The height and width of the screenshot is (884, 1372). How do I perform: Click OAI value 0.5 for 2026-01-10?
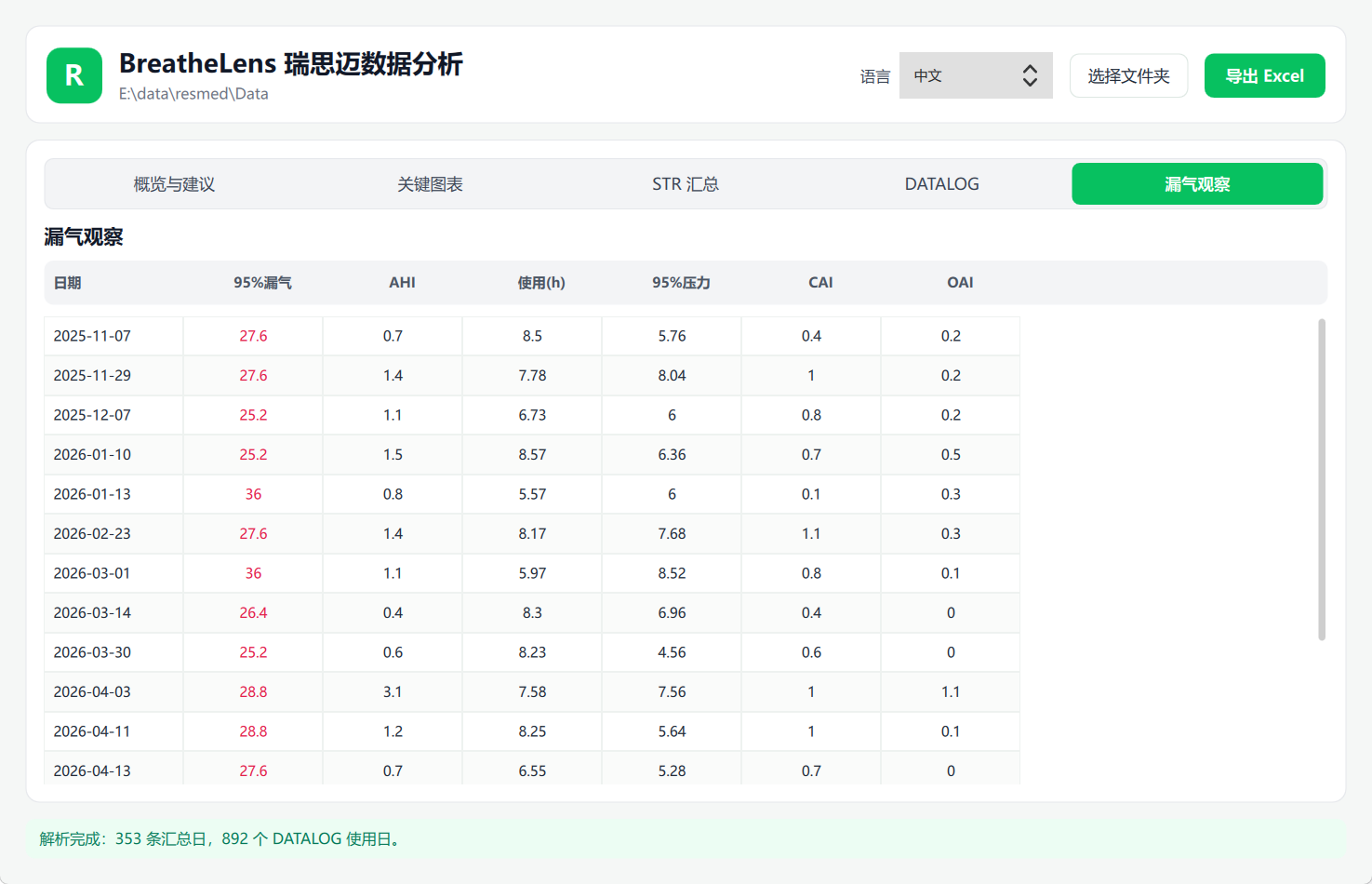[x=951, y=455]
